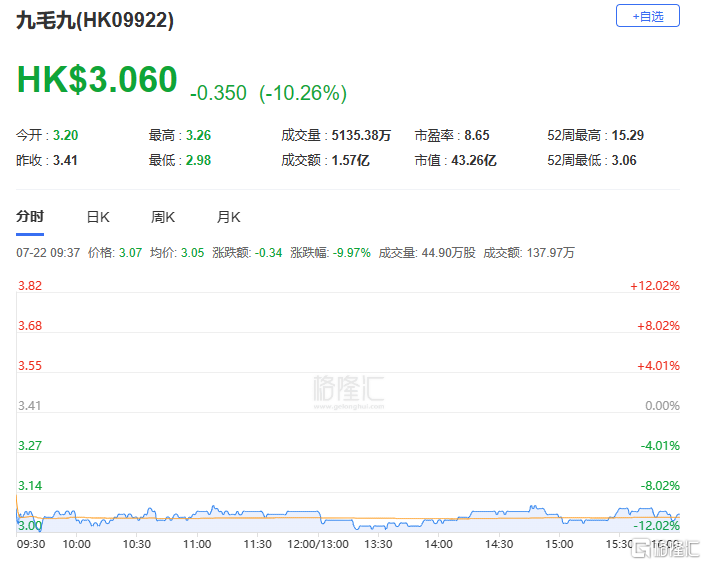Click the 10:00 time axis label
The width and height of the screenshot is (706, 565).
pyautogui.click(x=77, y=544)
